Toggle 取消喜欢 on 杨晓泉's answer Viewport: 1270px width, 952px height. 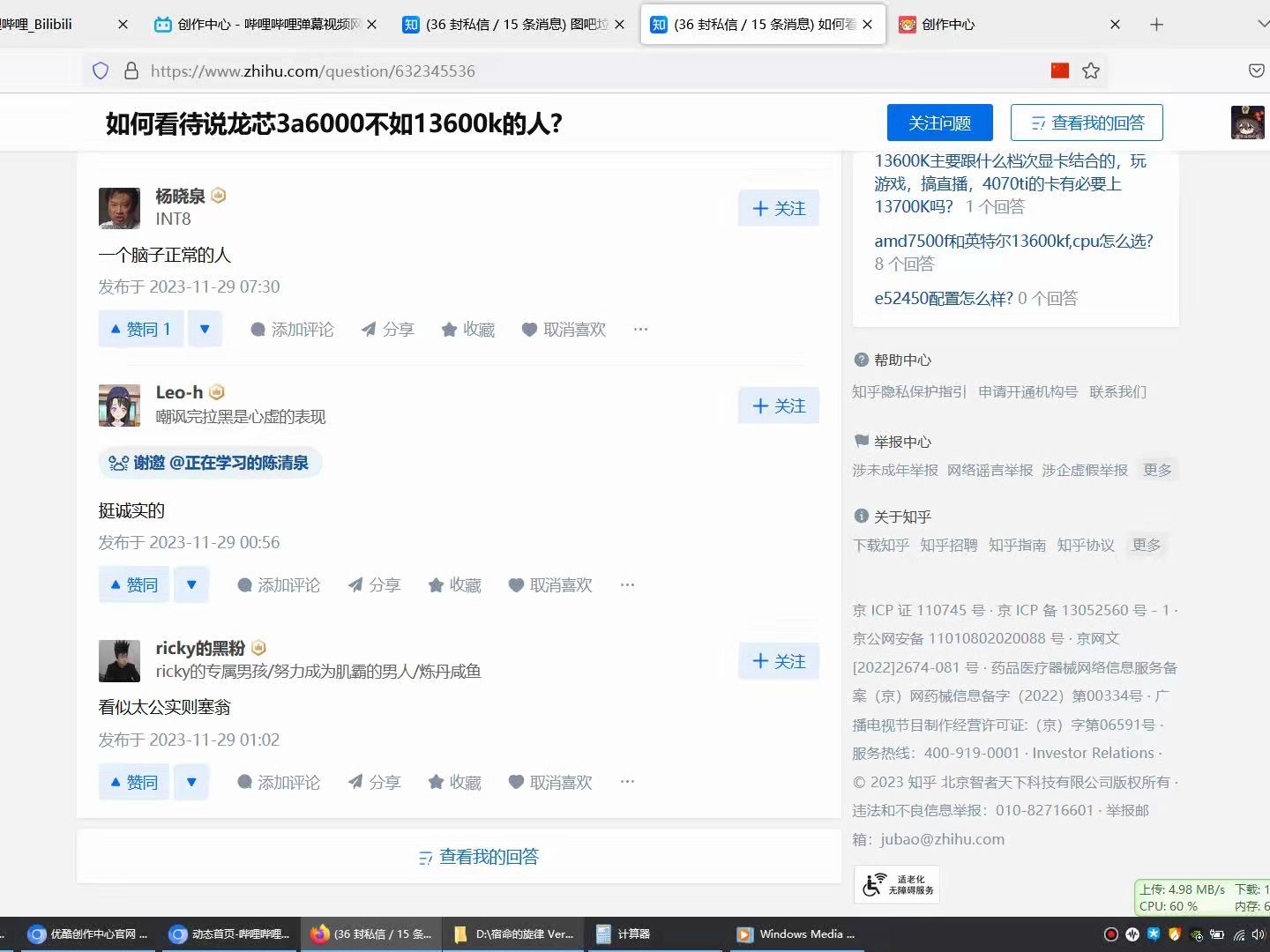[564, 330]
